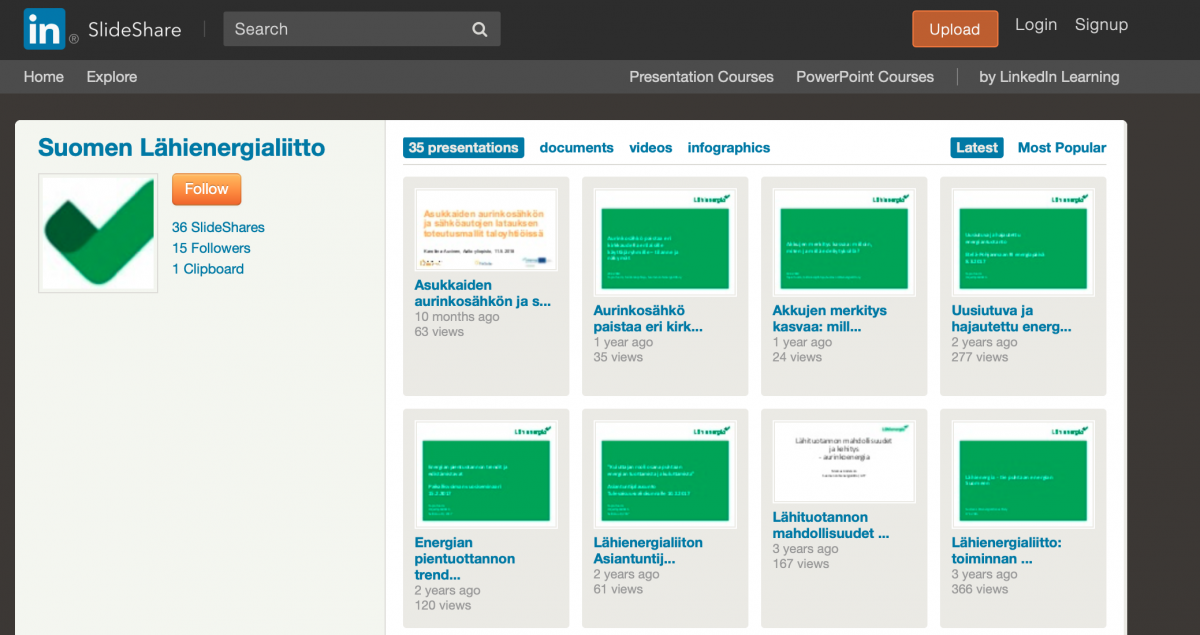Open the Home menu item
Image resolution: width=1200 pixels, height=635 pixels.
click(x=43, y=77)
